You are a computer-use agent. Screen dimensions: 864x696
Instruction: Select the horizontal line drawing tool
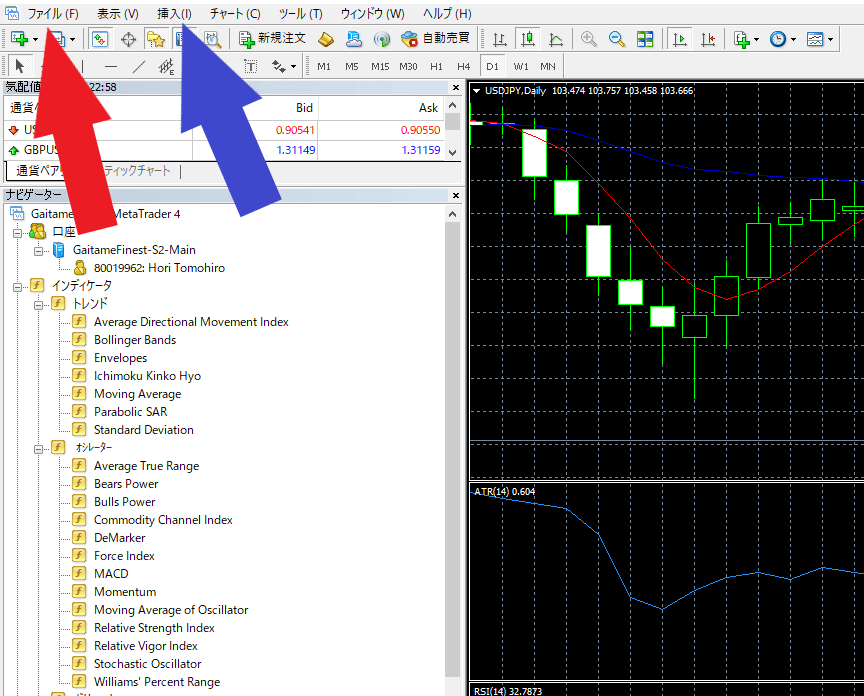click(111, 67)
